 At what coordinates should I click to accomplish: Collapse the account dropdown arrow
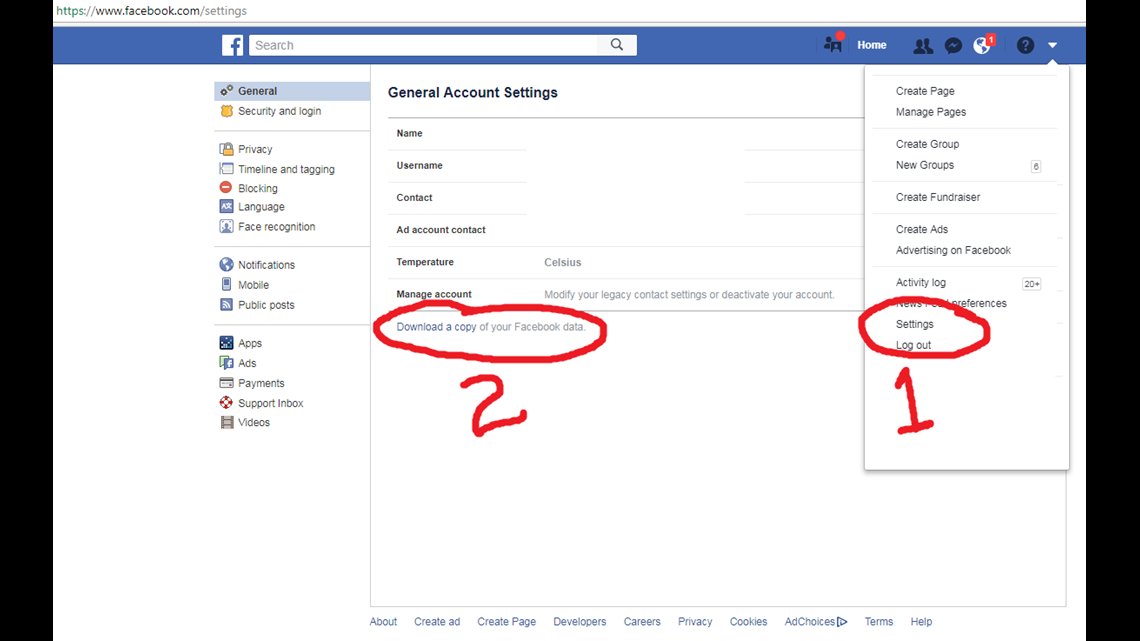tap(1052, 45)
